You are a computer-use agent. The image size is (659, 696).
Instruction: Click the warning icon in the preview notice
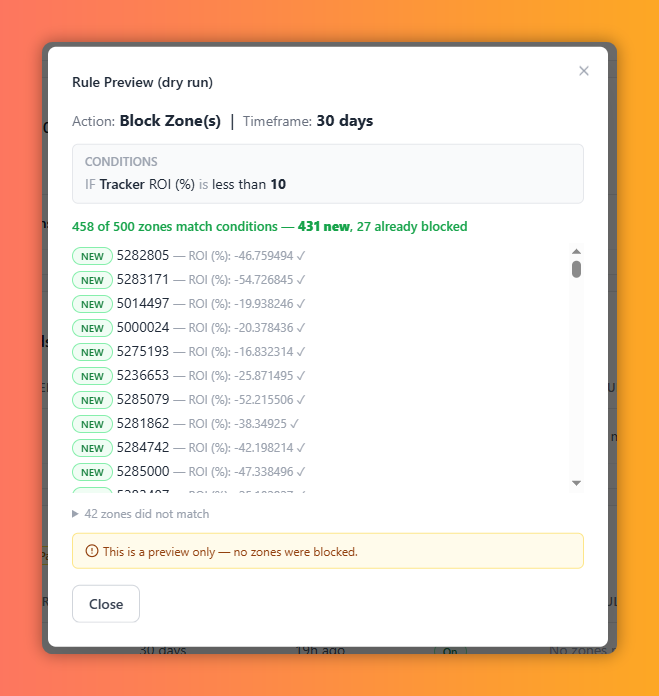(92, 551)
